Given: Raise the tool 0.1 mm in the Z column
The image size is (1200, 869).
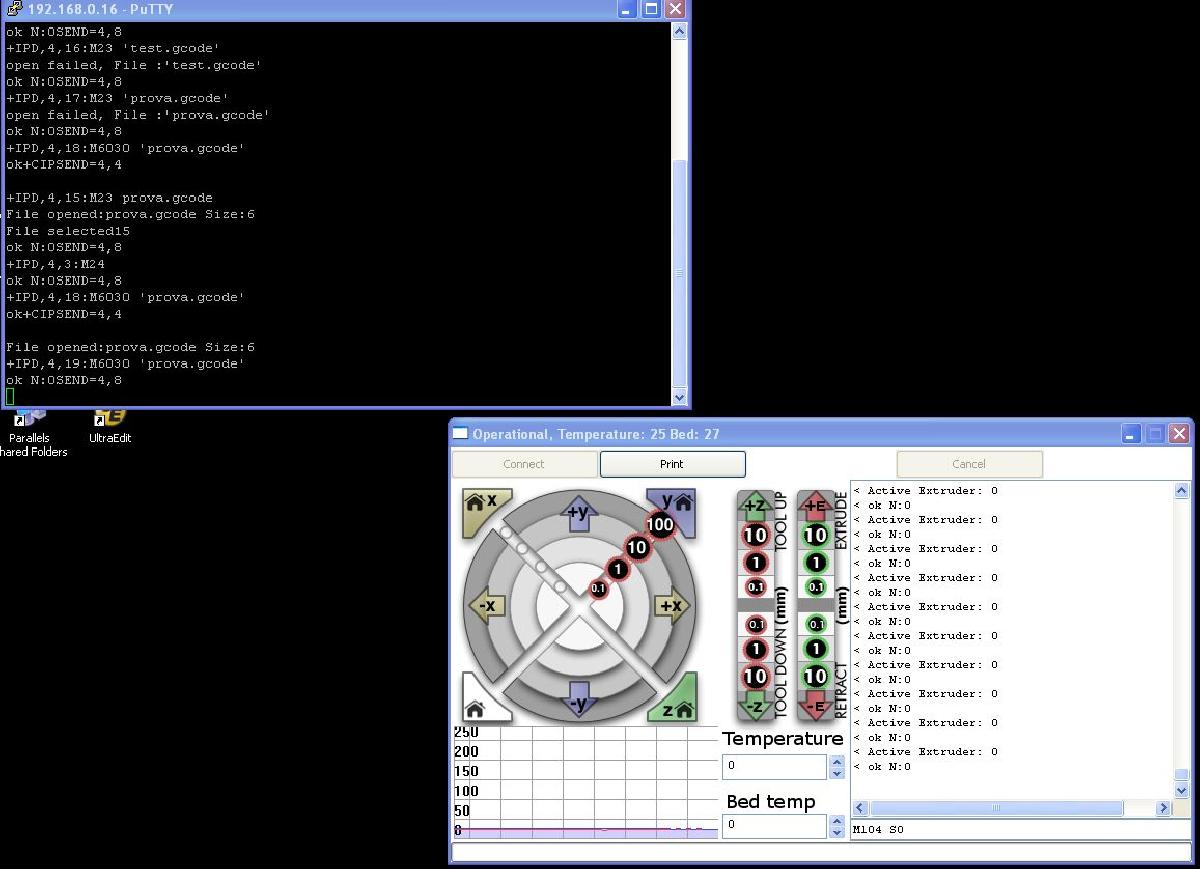Looking at the screenshot, I should (756, 588).
